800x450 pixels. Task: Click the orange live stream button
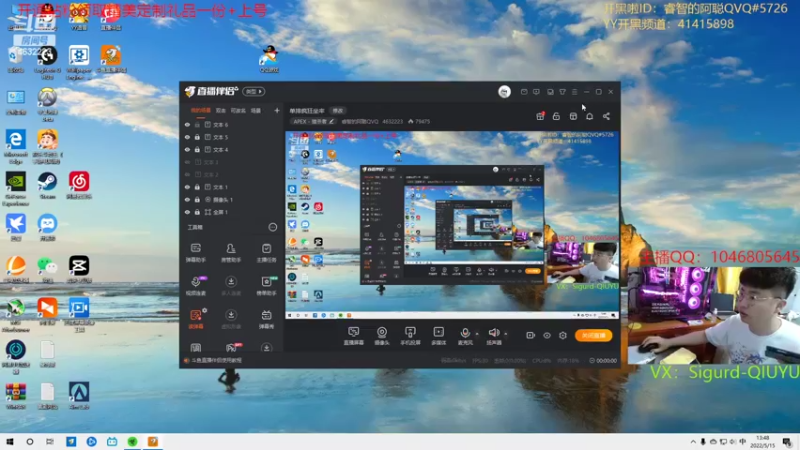pyautogui.click(x=593, y=335)
